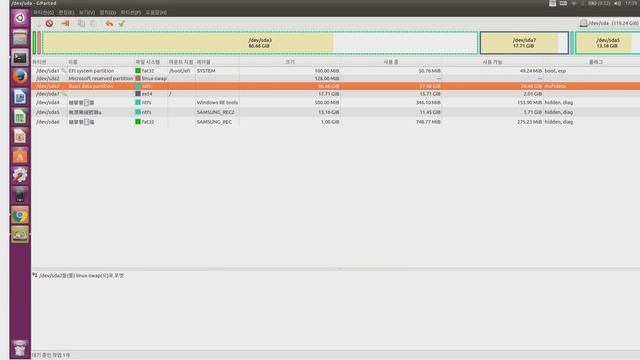The height and width of the screenshot is (360, 640).
Task: Open the Files manager in the launcher
Action: (20, 38)
